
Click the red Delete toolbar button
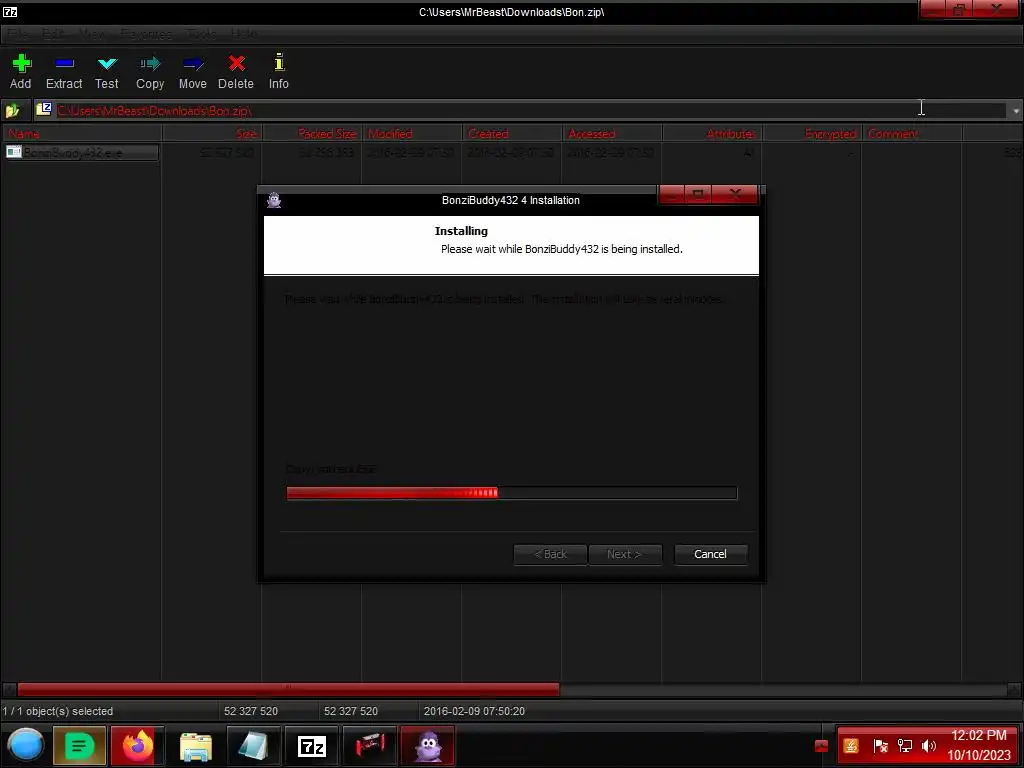click(x=236, y=72)
